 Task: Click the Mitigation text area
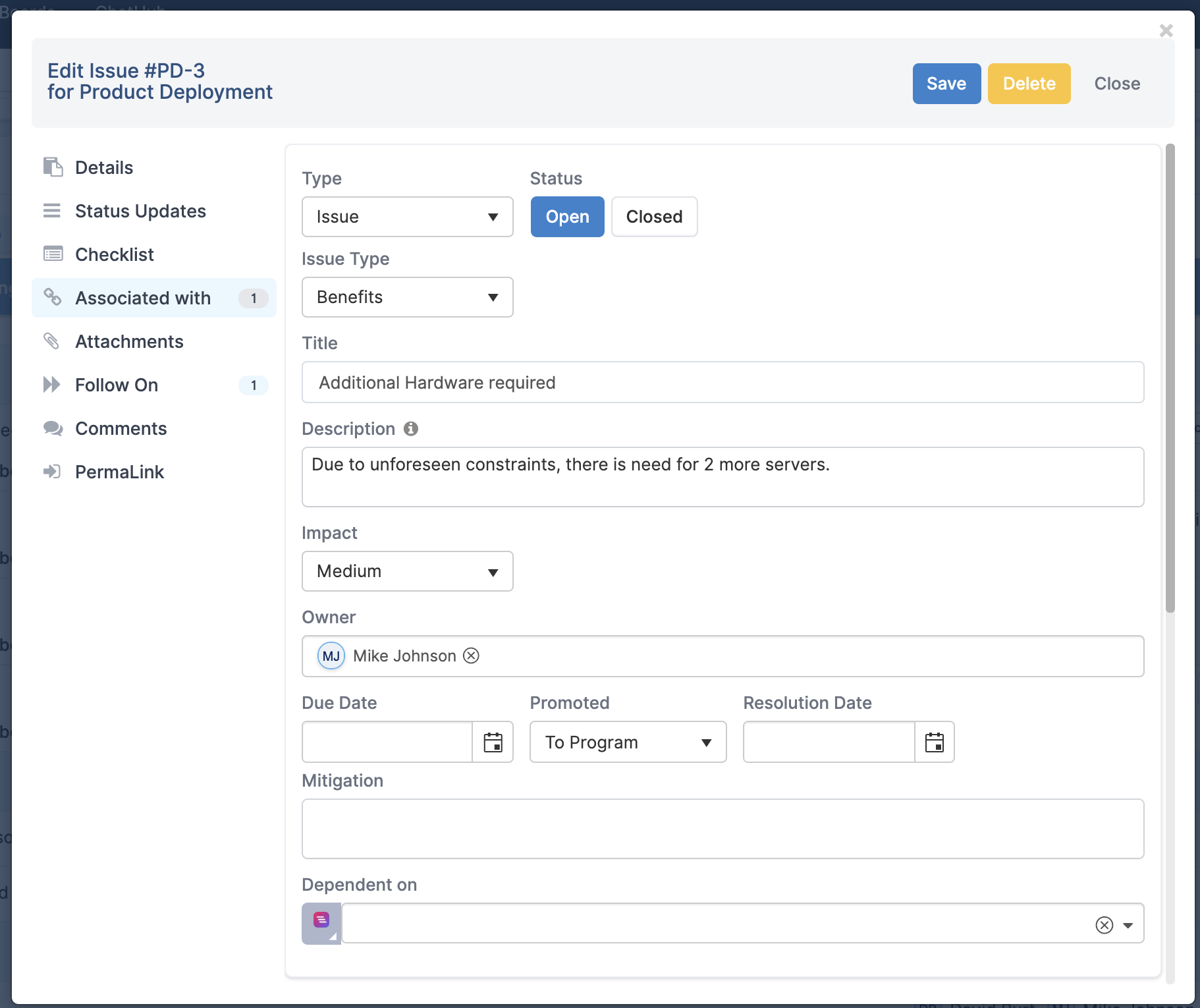[x=723, y=829]
